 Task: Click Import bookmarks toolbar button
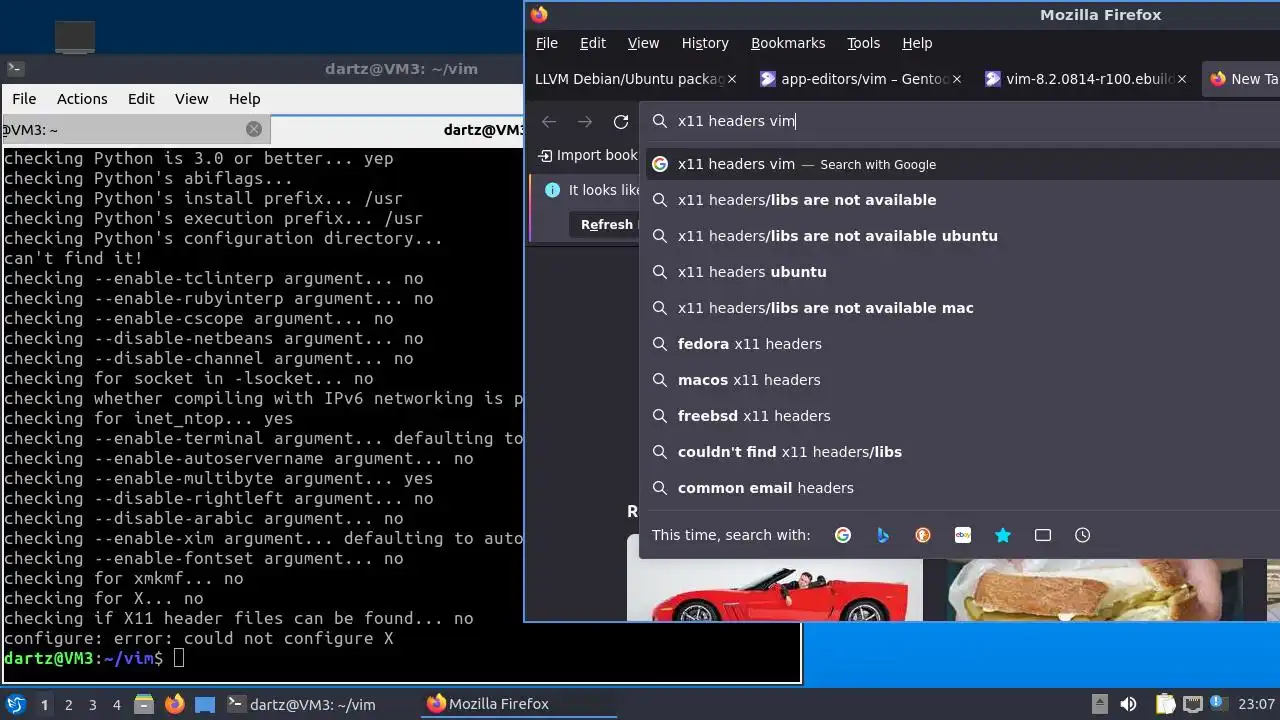point(588,155)
